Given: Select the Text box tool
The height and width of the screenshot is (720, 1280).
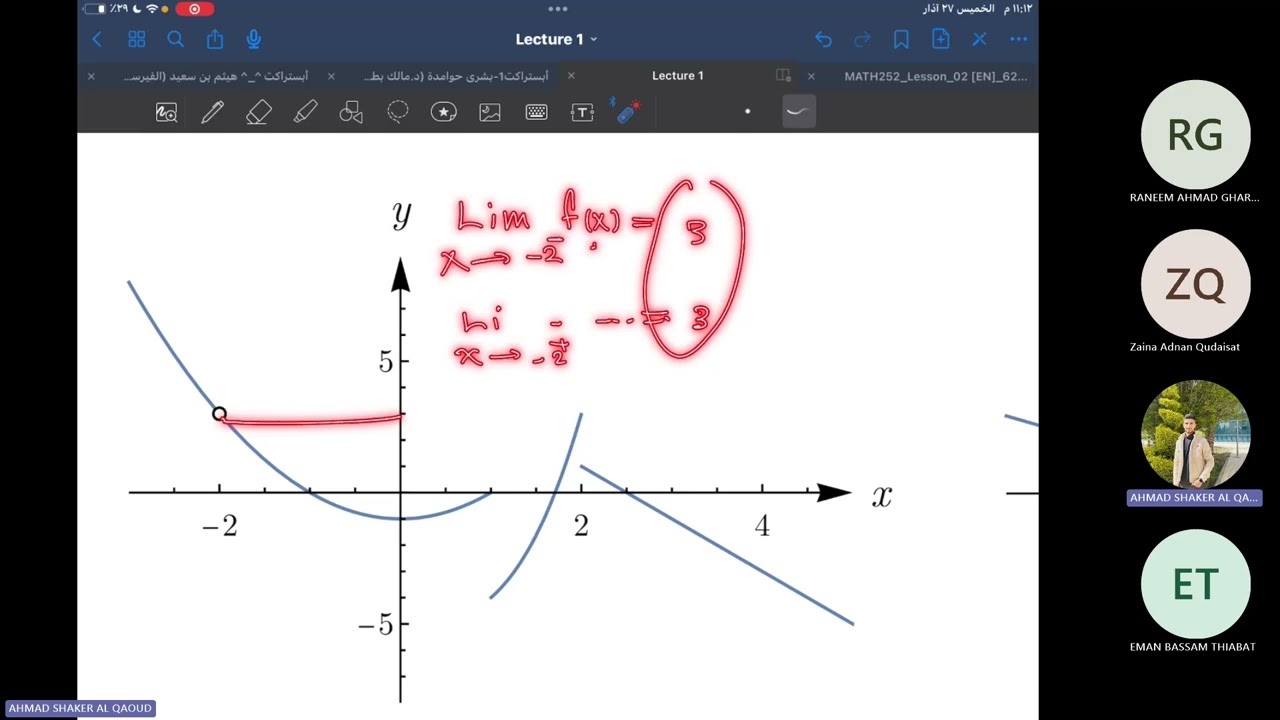Looking at the screenshot, I should click(582, 113).
